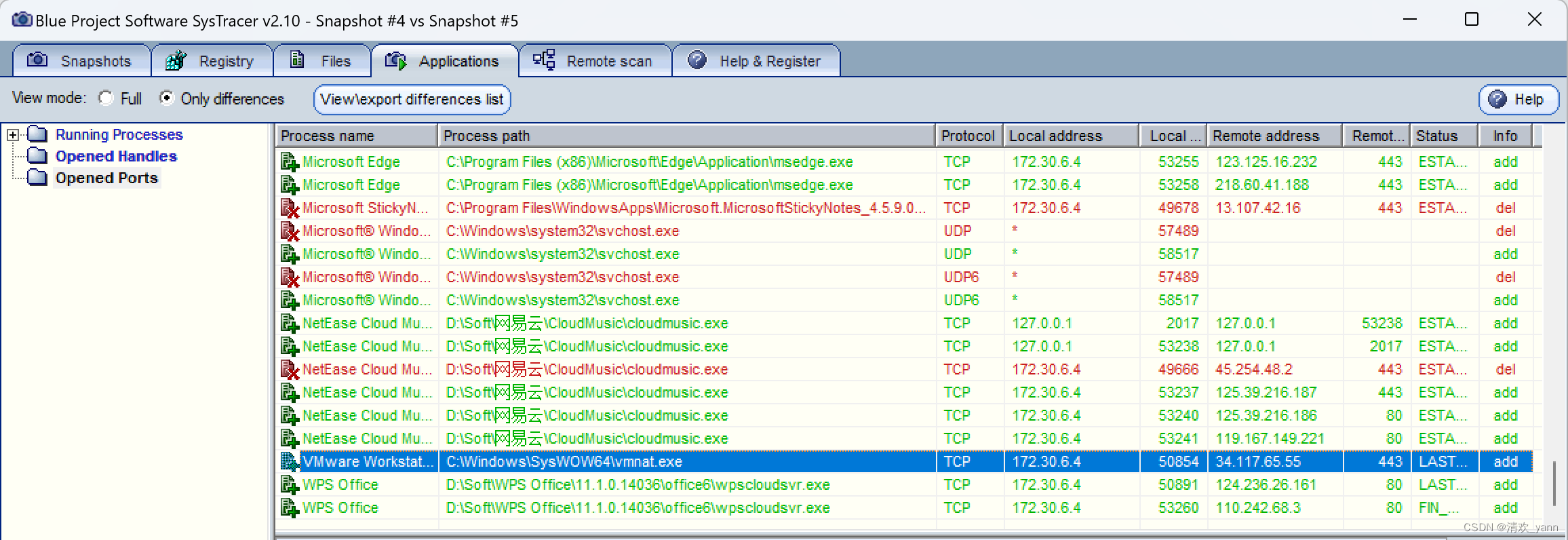The height and width of the screenshot is (540, 1568).
Task: Click added icon for NetEase port 53241 row
Action: pos(290,439)
